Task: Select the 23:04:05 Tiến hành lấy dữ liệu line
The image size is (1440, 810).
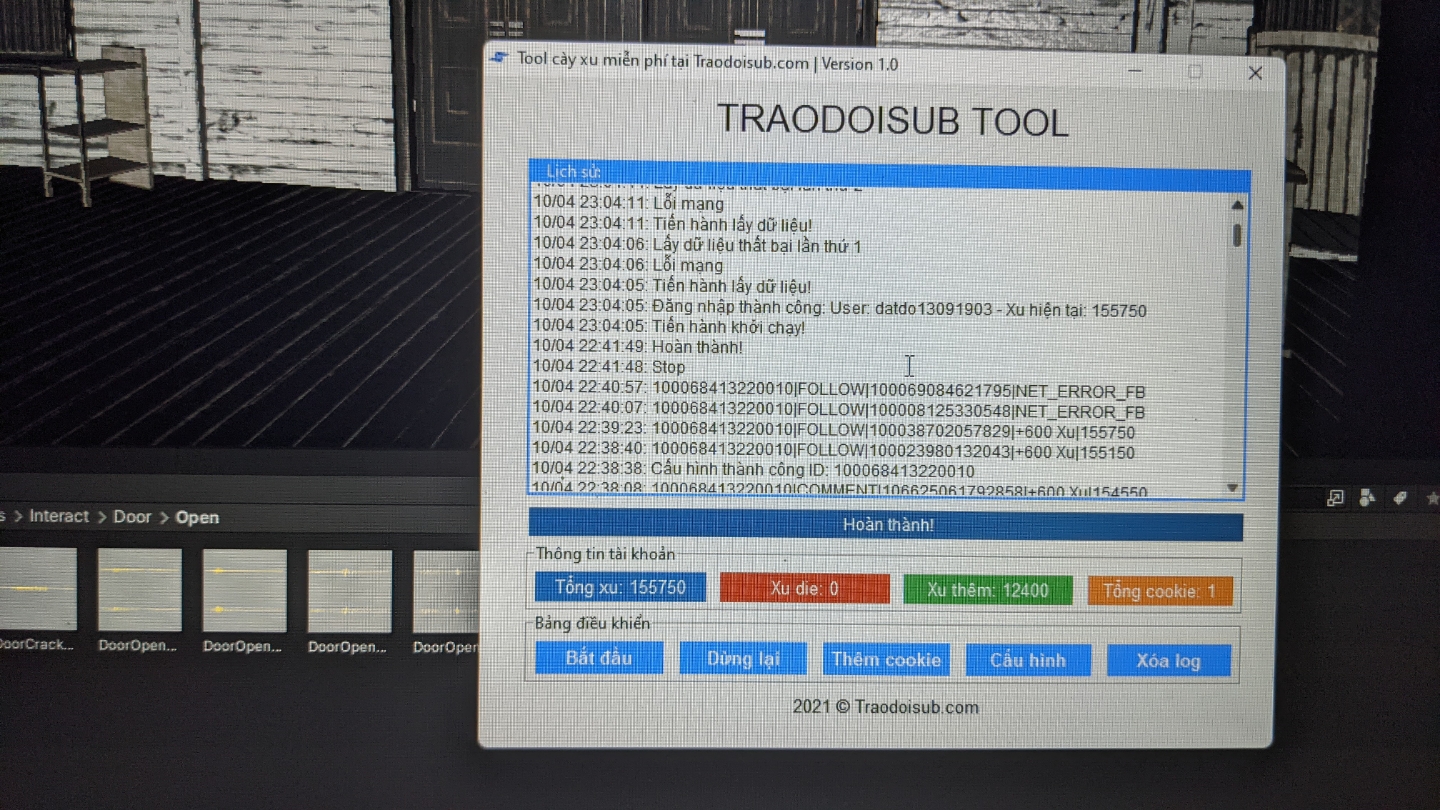Action: pyautogui.click(x=672, y=287)
